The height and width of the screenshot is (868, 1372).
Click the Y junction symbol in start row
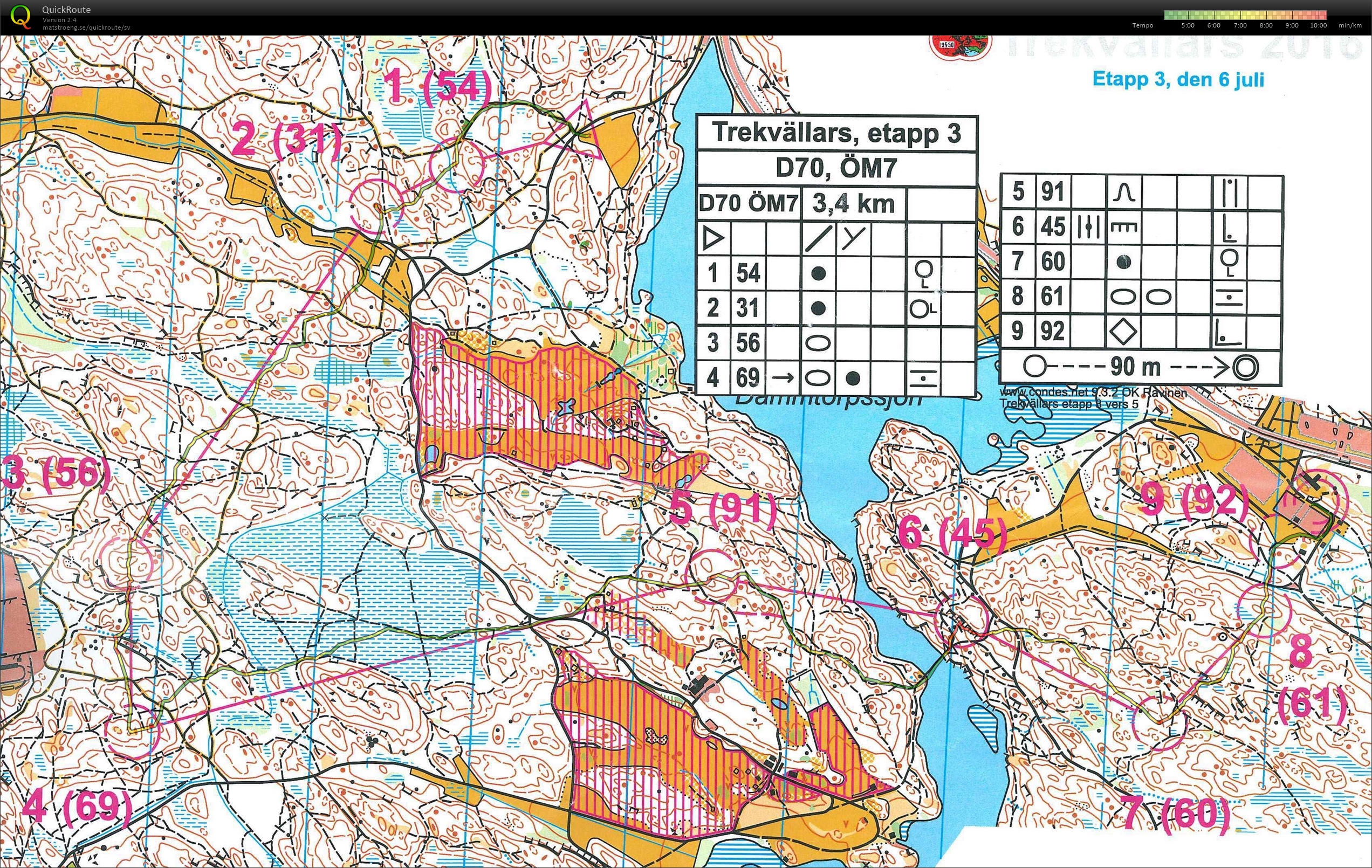(854, 238)
